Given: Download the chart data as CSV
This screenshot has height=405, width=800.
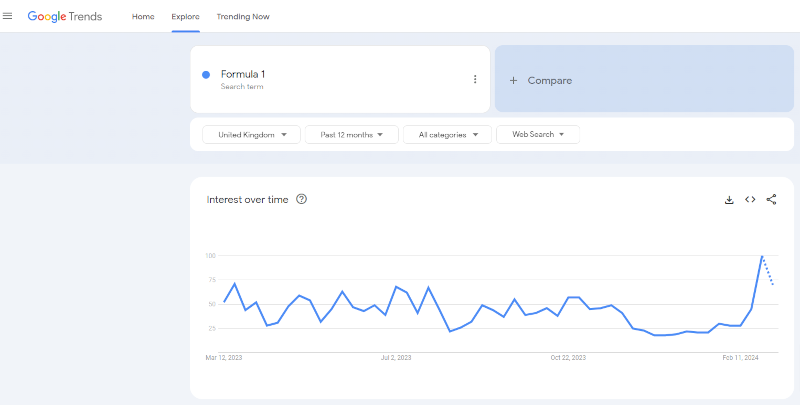Looking at the screenshot, I should [729, 200].
